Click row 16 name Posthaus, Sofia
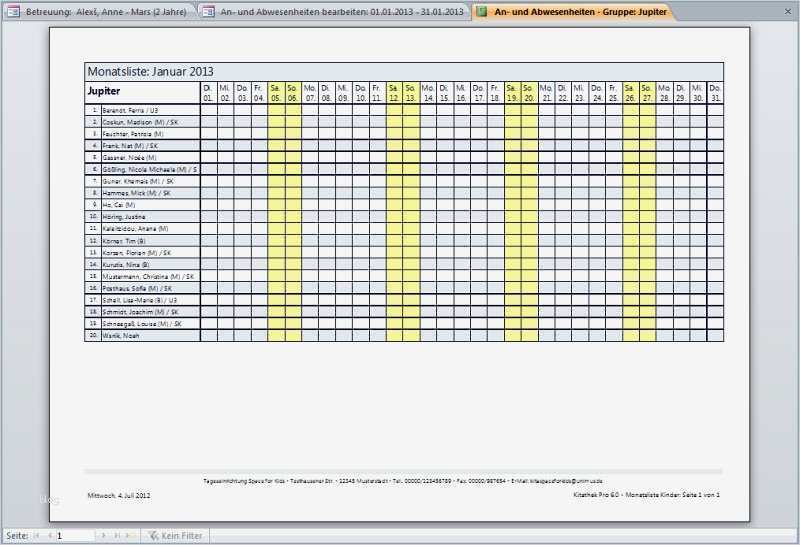Screen dimensions: 800x545 pyautogui.click(x=137, y=288)
